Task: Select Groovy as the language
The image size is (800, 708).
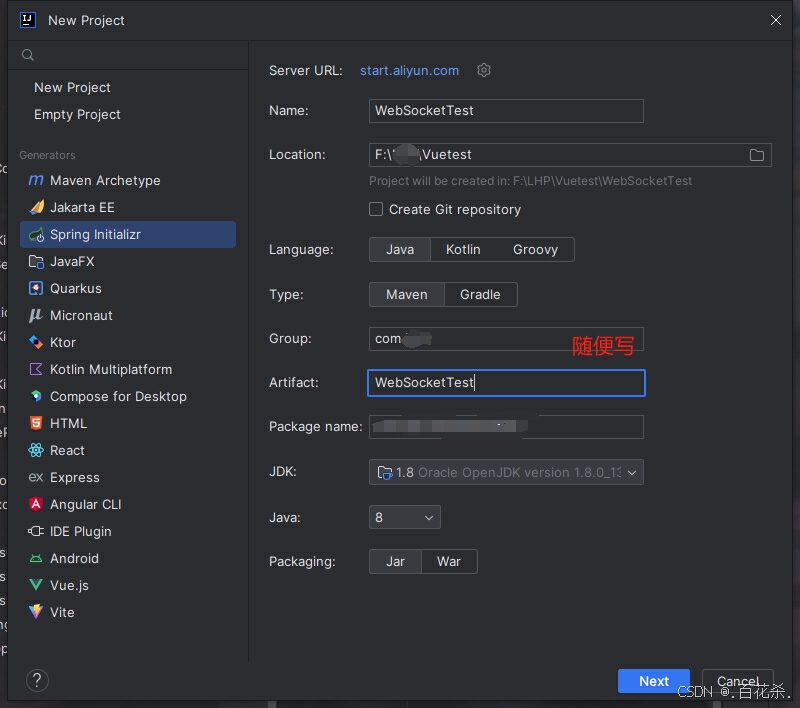Action: pyautogui.click(x=535, y=249)
